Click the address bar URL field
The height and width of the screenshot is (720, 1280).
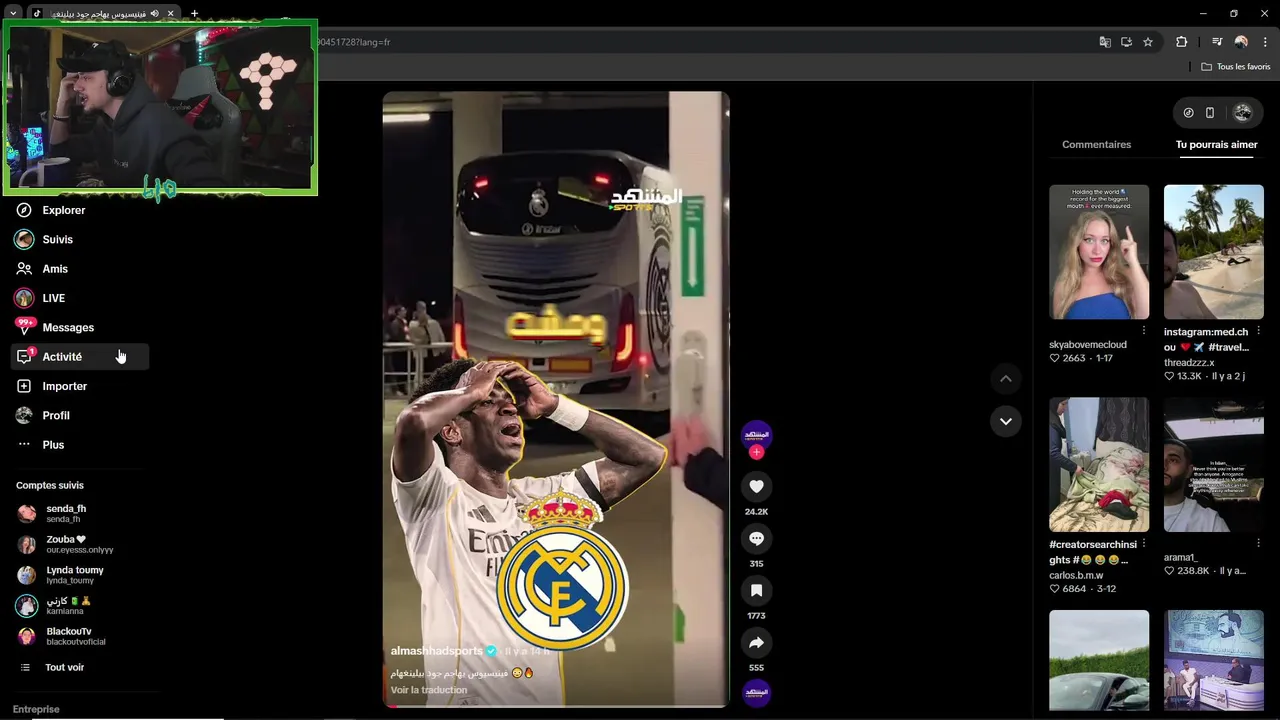click(x=700, y=42)
